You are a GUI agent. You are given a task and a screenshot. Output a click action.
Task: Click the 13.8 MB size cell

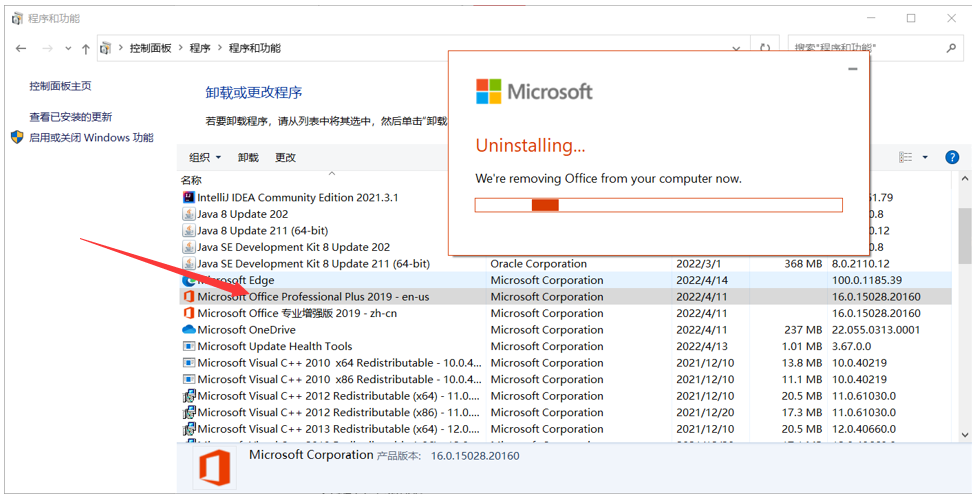click(802, 363)
